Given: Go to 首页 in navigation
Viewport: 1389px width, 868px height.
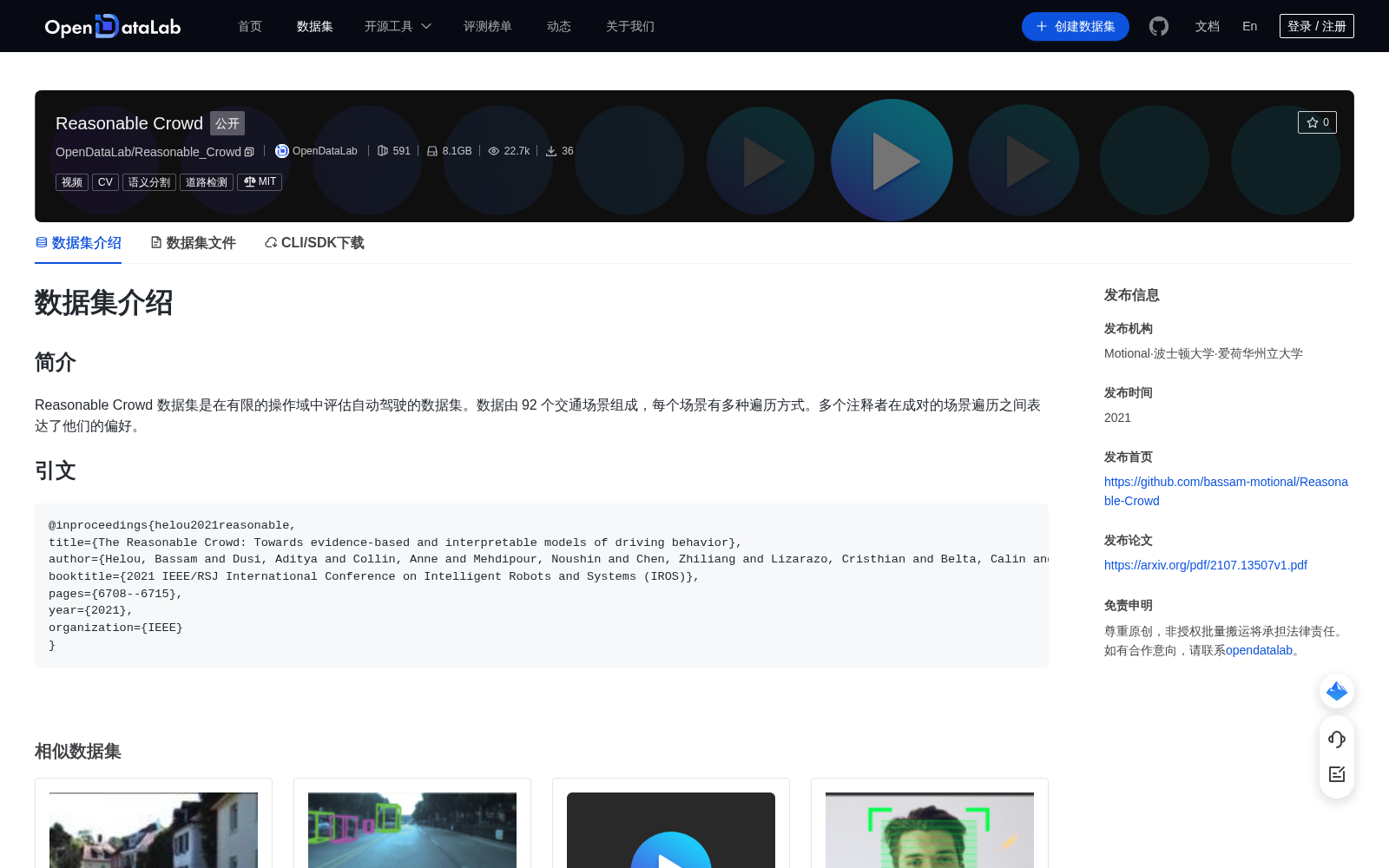Looking at the screenshot, I should tap(250, 26).
